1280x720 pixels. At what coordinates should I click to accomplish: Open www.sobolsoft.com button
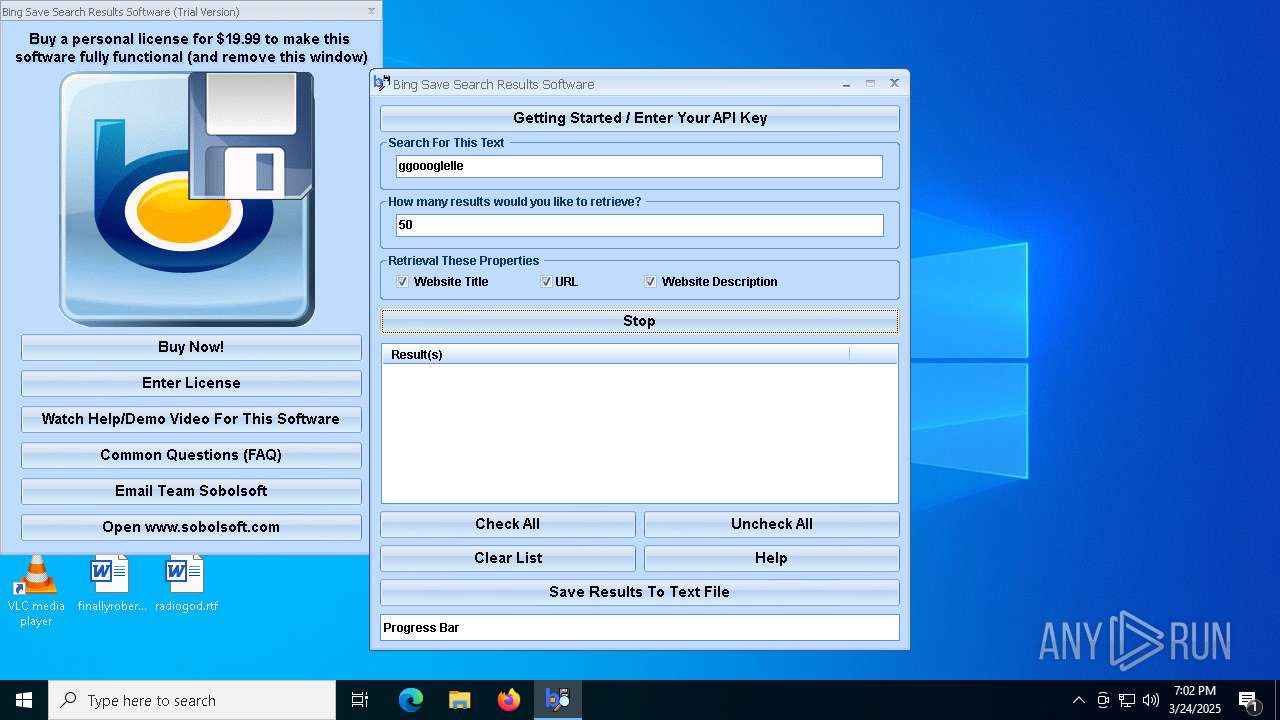coord(191,527)
